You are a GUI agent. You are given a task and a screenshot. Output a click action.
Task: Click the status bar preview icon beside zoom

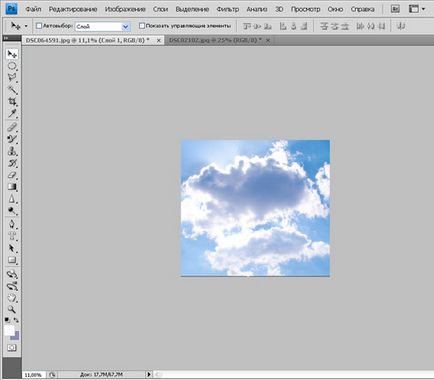click(x=52, y=375)
